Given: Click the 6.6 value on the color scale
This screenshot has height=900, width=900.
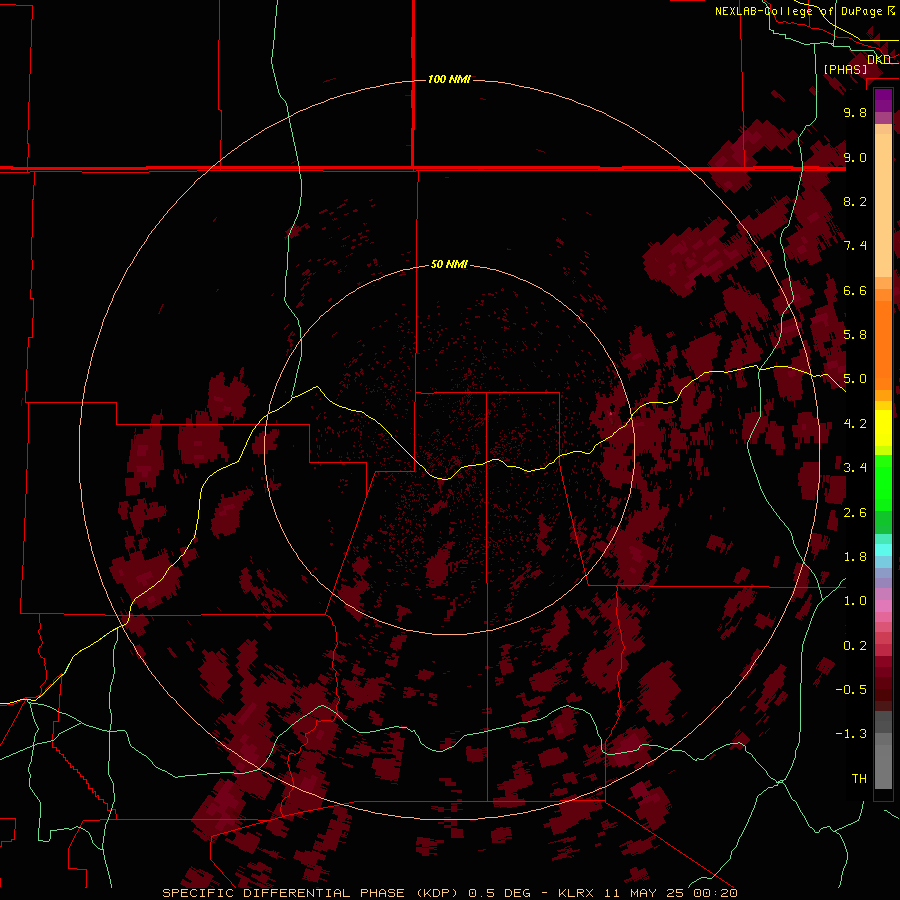Looking at the screenshot, I should coord(855,290).
